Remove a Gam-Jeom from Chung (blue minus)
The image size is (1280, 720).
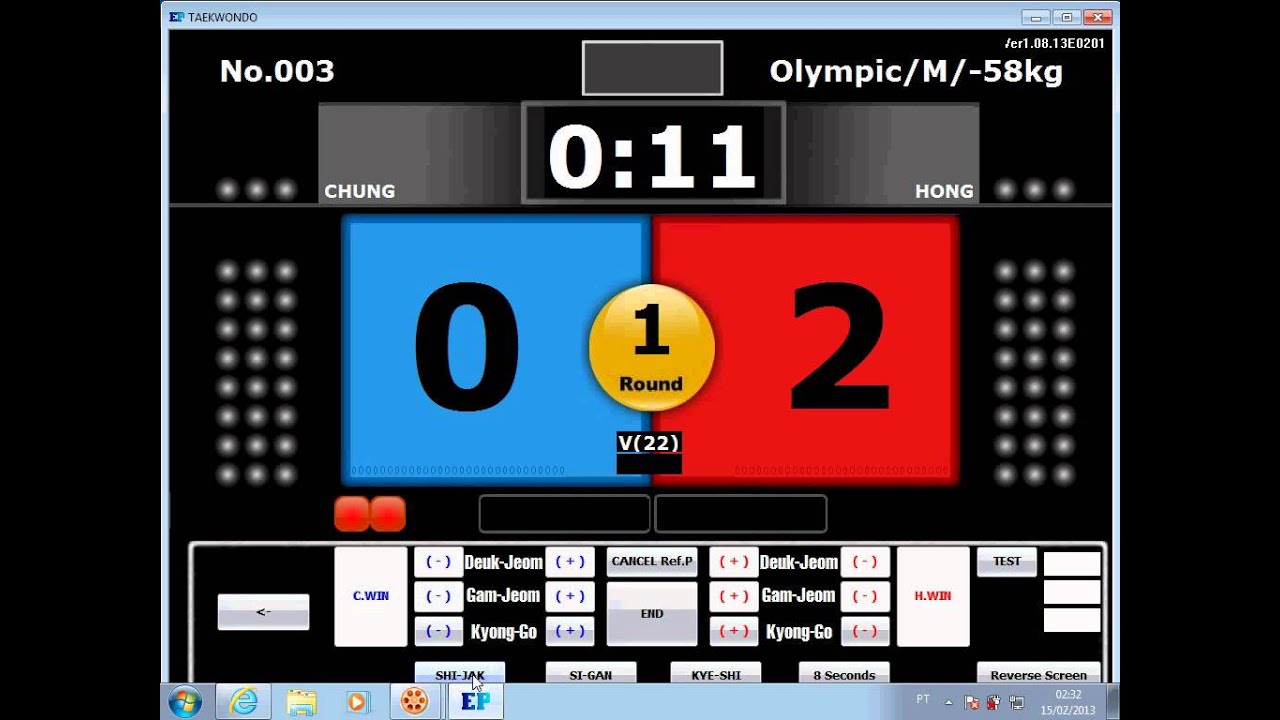click(x=438, y=596)
